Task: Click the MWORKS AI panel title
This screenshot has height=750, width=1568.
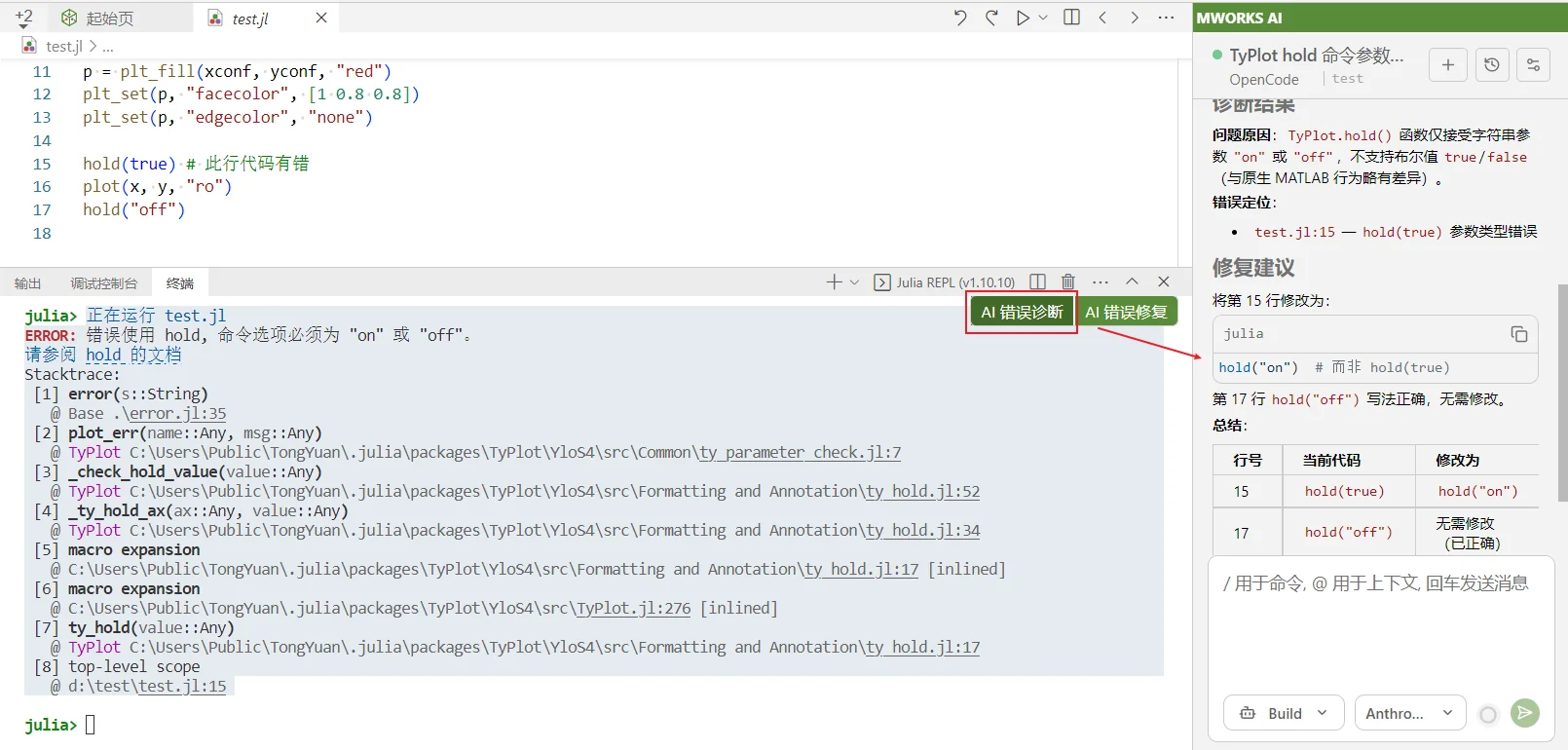Action: point(1239,18)
